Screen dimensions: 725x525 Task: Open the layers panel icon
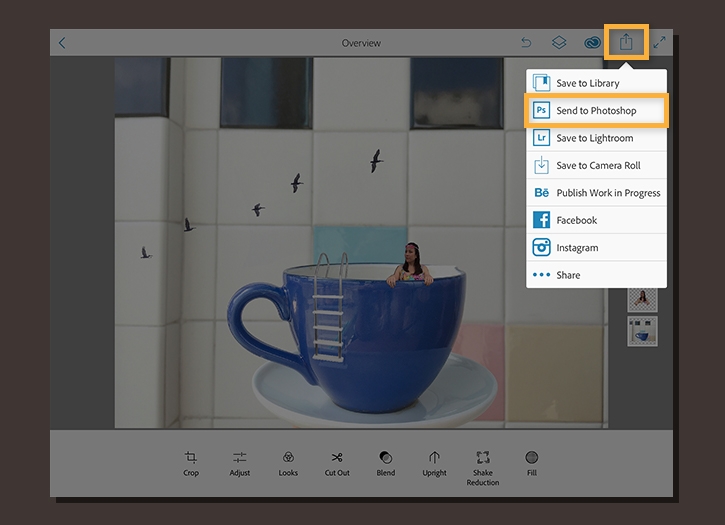(559, 43)
